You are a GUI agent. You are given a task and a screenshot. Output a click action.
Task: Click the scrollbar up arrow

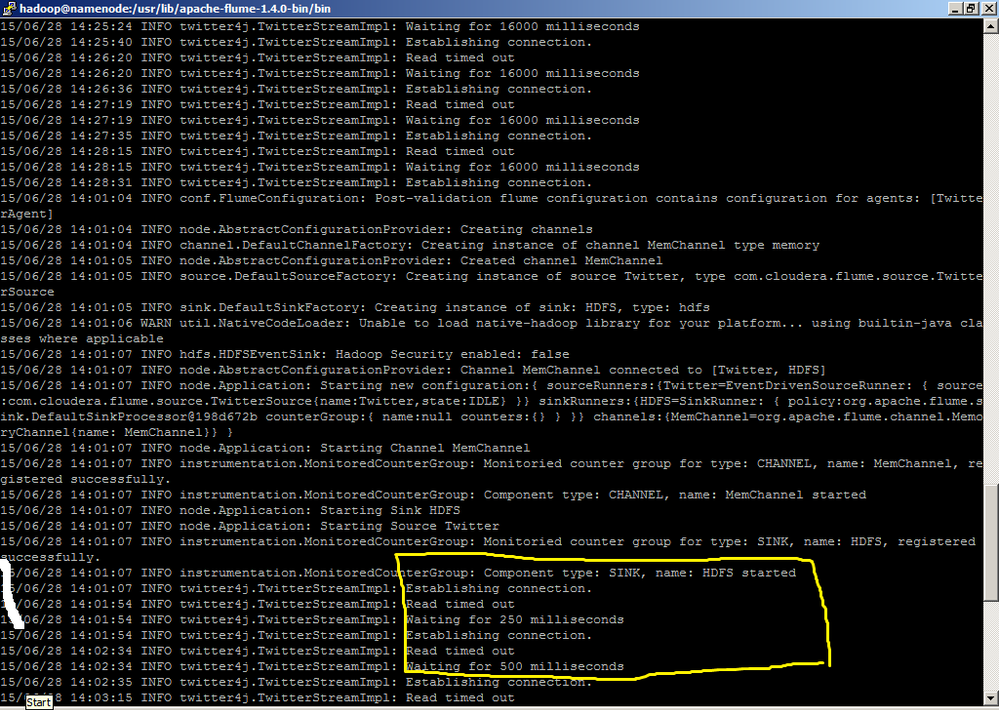click(x=991, y=26)
